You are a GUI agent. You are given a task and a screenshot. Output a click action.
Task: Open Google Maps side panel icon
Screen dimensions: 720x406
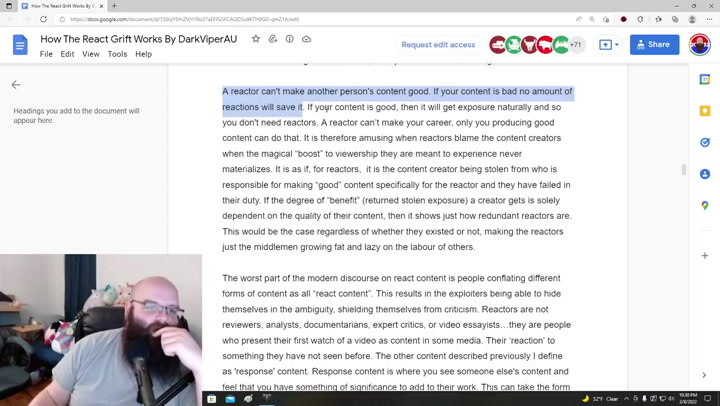[x=705, y=205]
